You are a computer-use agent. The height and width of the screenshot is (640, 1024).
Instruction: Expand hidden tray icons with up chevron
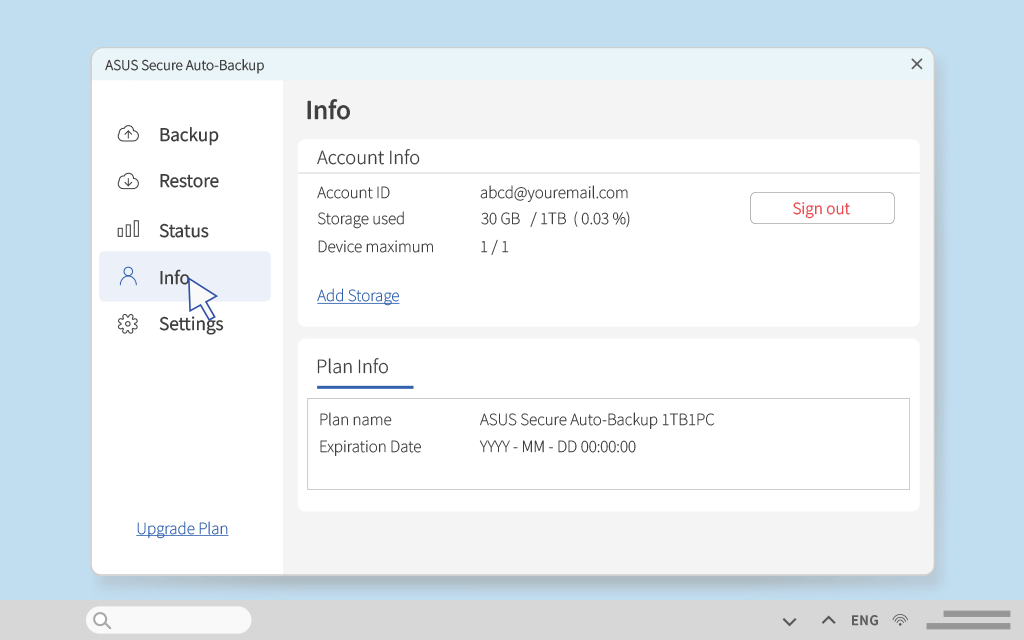[x=828, y=619]
